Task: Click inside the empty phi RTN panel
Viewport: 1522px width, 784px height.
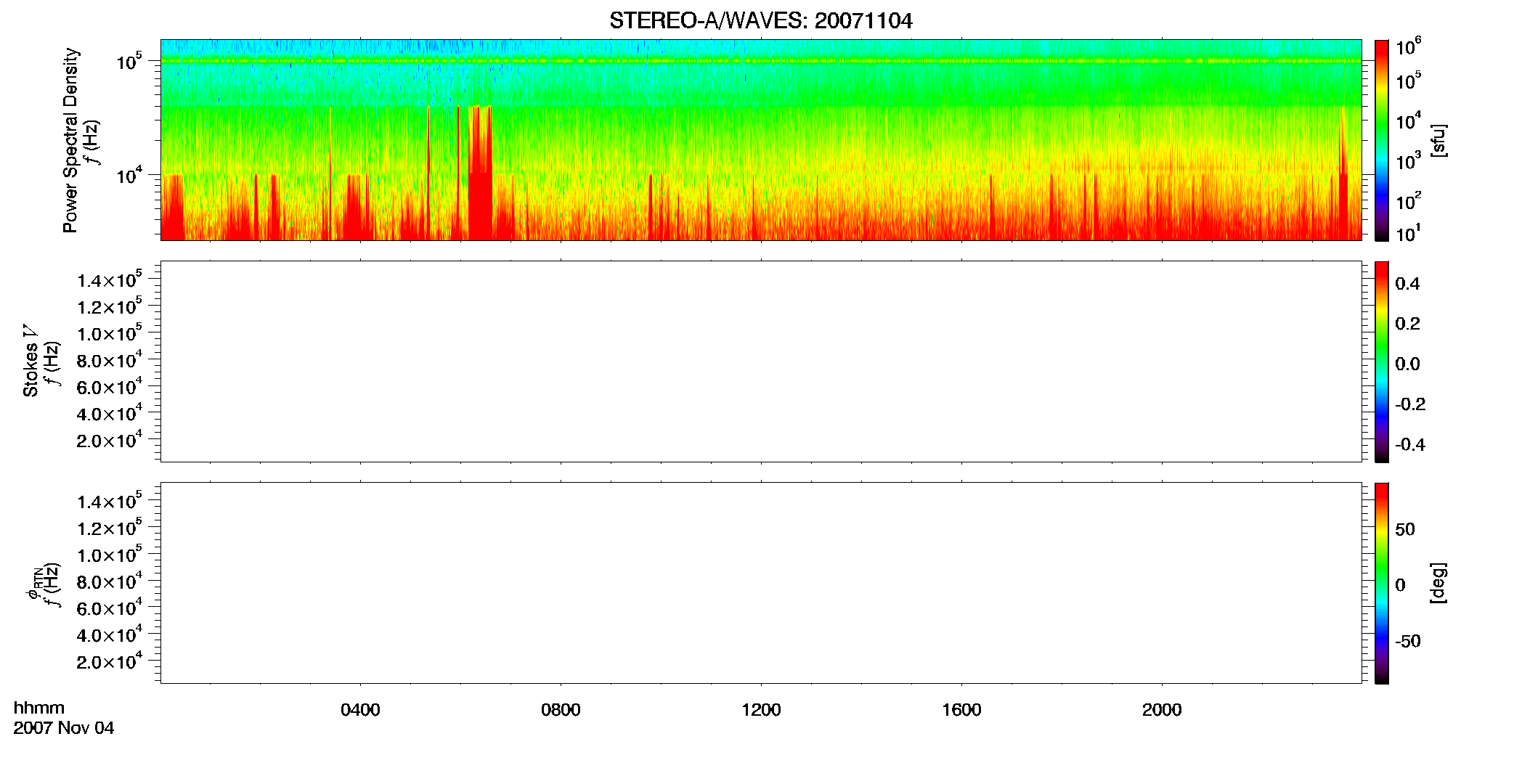Action: (760, 583)
